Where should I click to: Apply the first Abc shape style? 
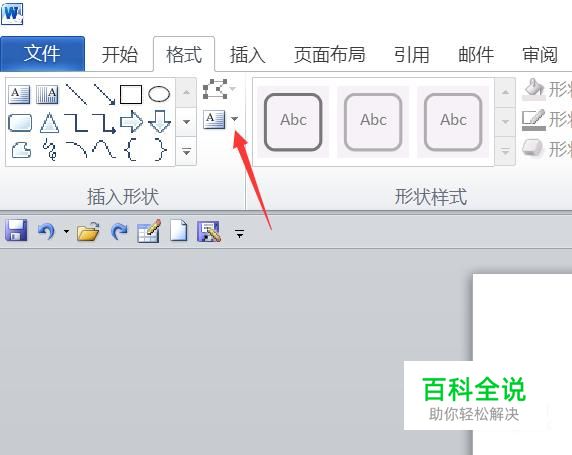pyautogui.click(x=293, y=122)
